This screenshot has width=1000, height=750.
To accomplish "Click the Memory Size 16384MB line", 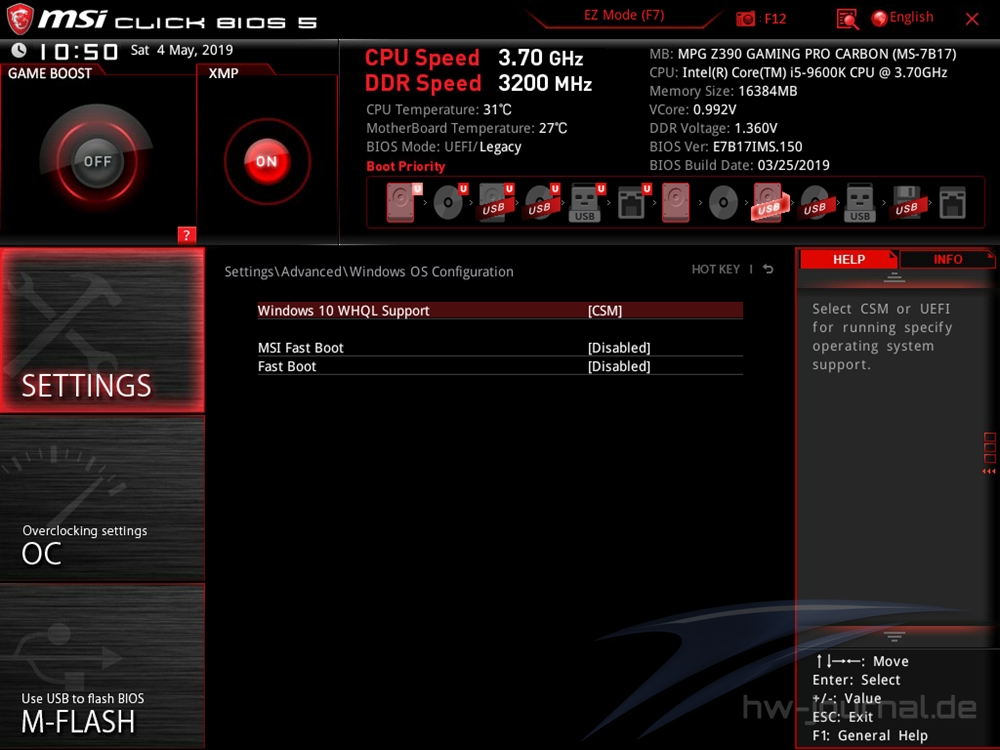I will pyautogui.click(x=723, y=91).
